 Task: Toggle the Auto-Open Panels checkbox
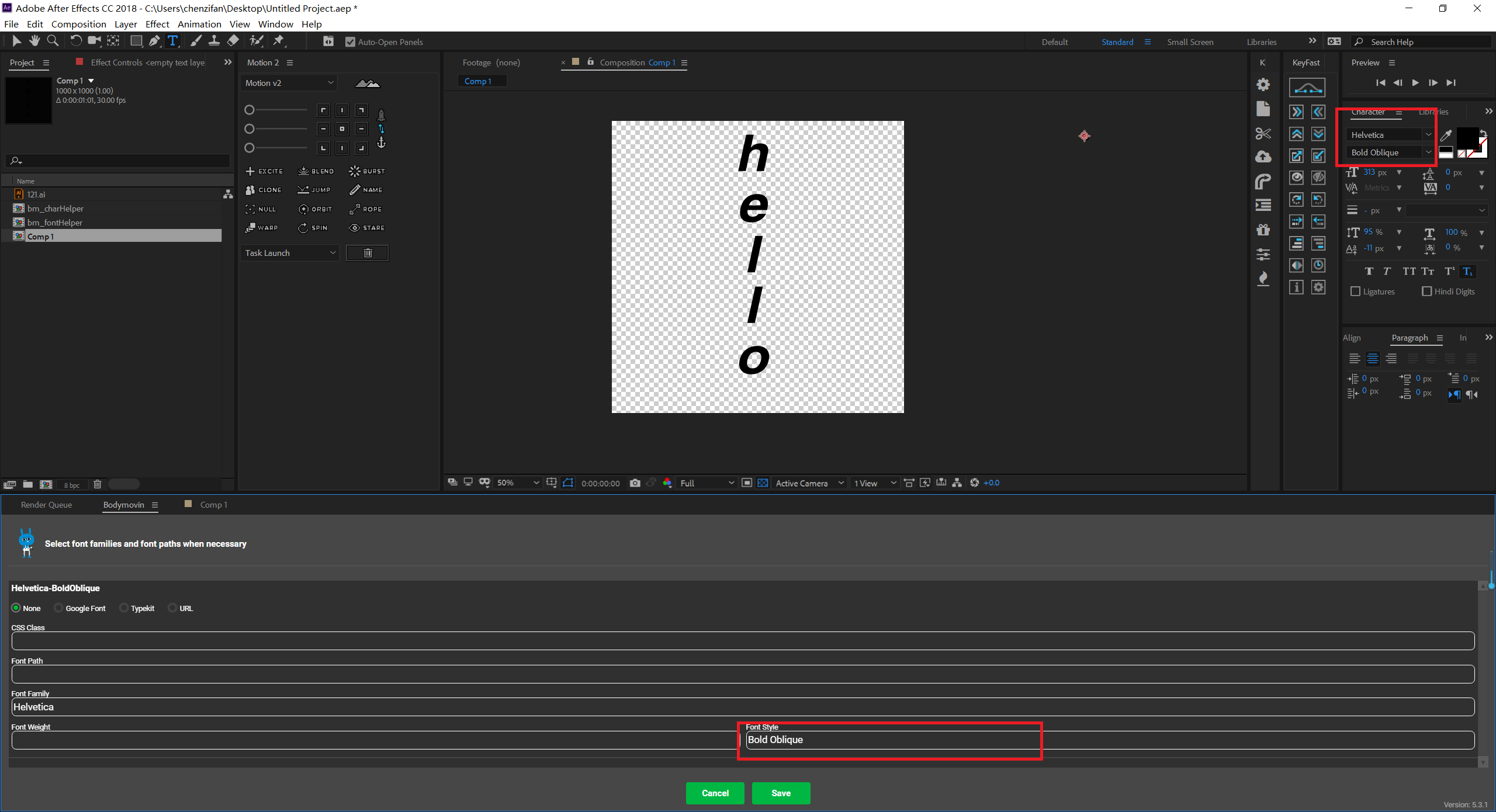[350, 42]
